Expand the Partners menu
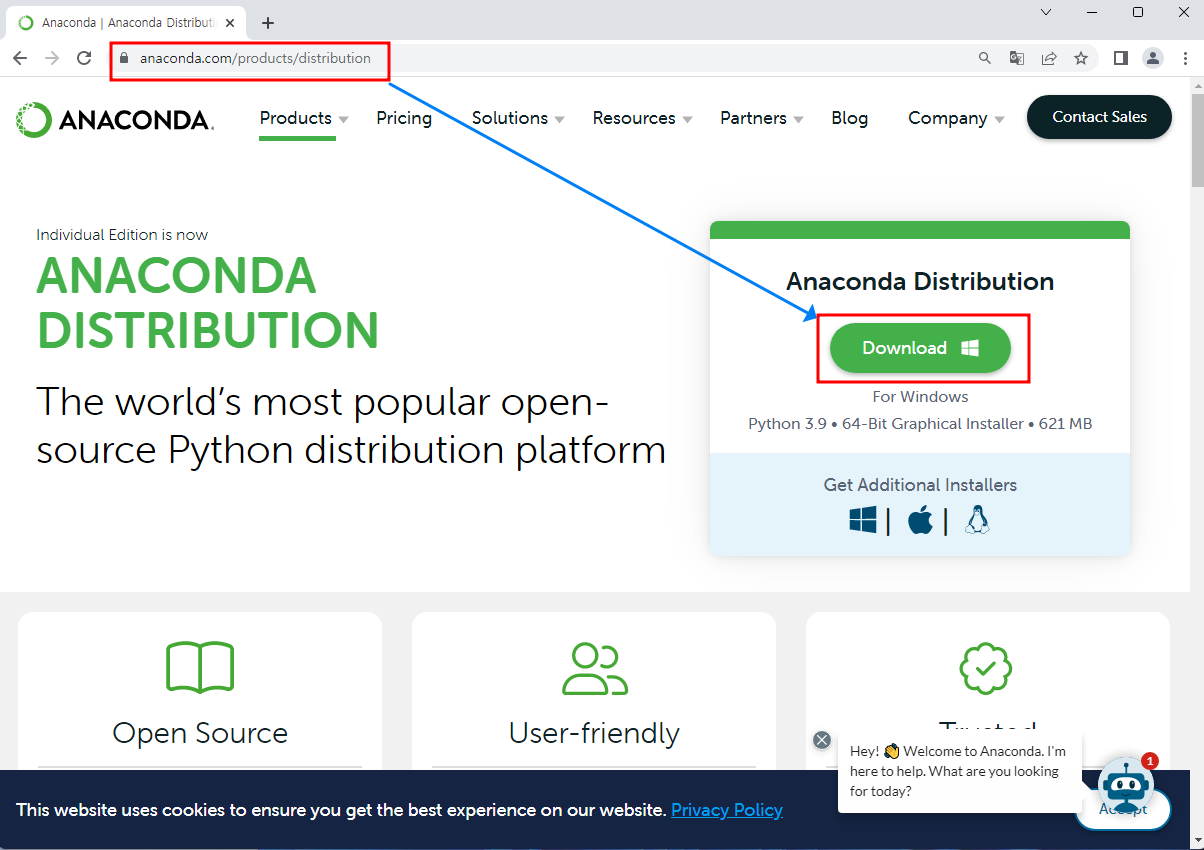The height and width of the screenshot is (850, 1204). 762,118
